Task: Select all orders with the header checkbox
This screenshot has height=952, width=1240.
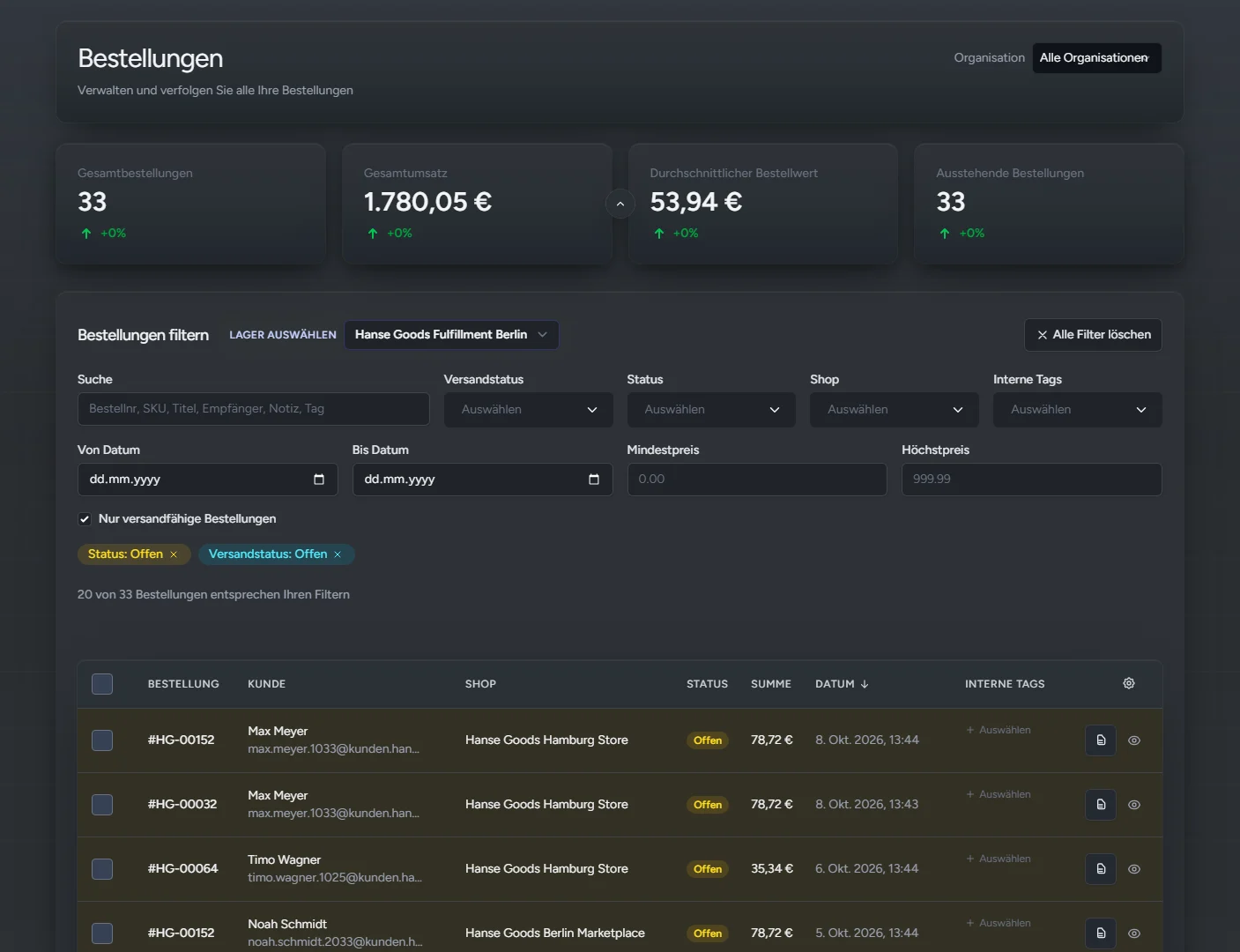Action: pyautogui.click(x=102, y=684)
